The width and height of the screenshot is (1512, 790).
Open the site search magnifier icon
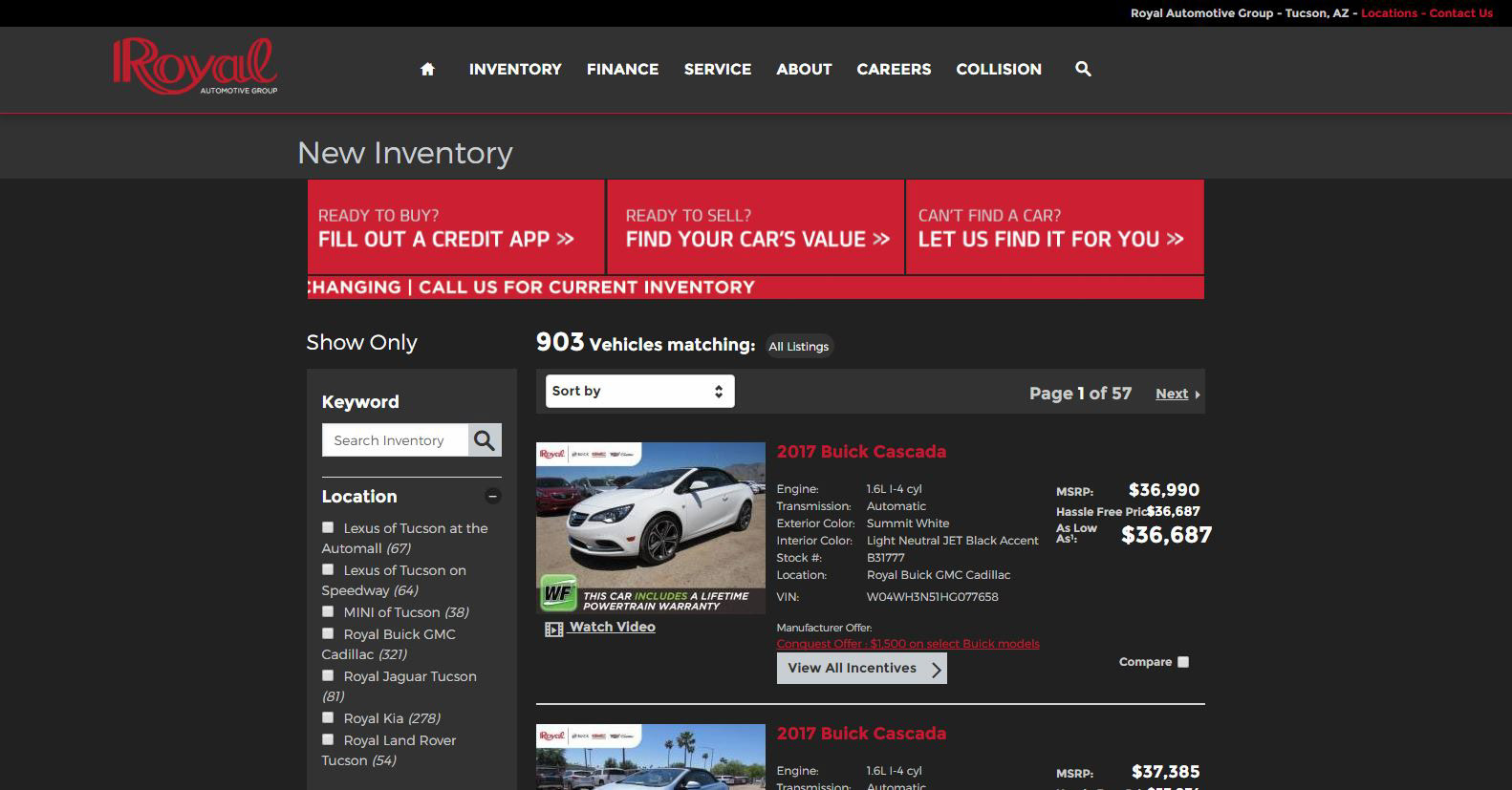(x=1083, y=69)
